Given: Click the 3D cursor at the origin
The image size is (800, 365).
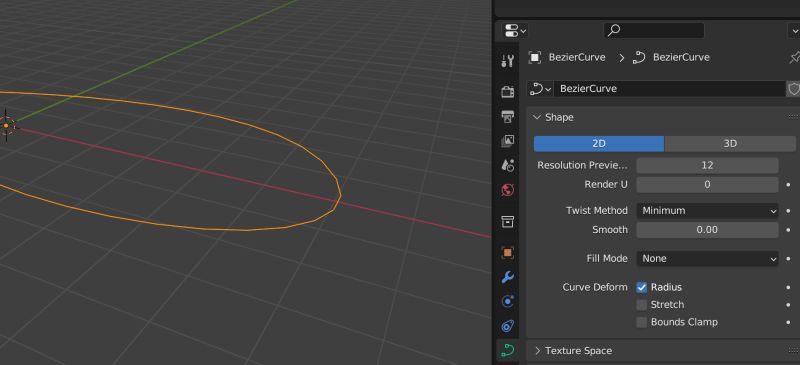Looking at the screenshot, I should [x=6, y=125].
